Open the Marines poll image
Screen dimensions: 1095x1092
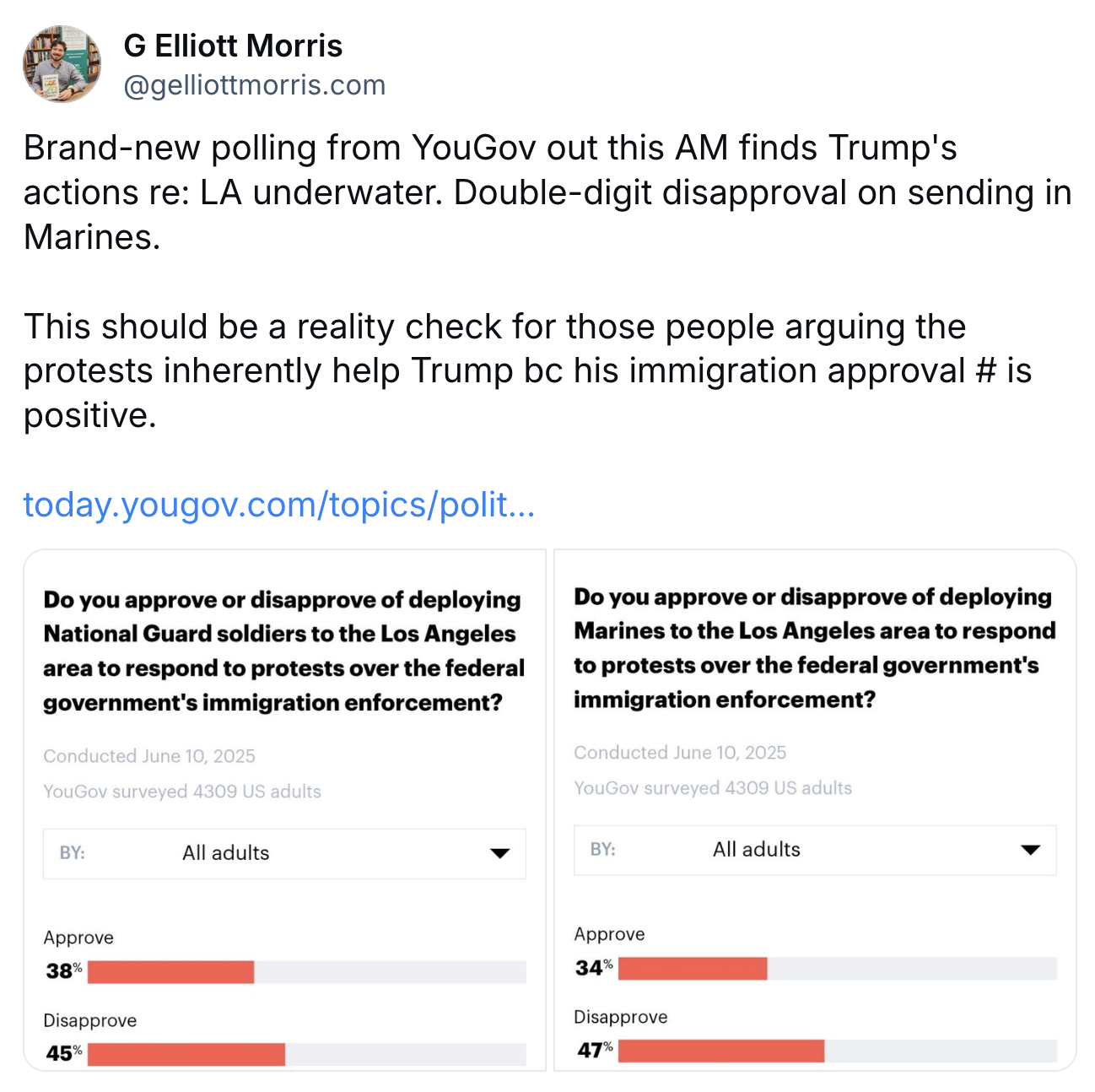(x=815, y=810)
